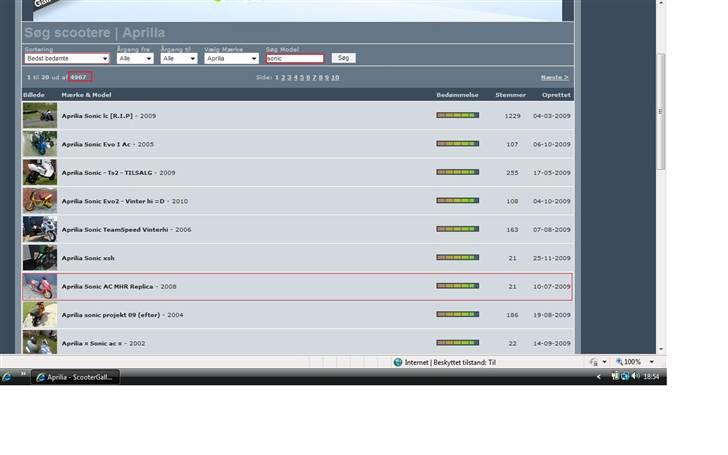
Task: Open thumbnail of Aprilia Sonic AC MHR Replica
Action: pos(40,286)
